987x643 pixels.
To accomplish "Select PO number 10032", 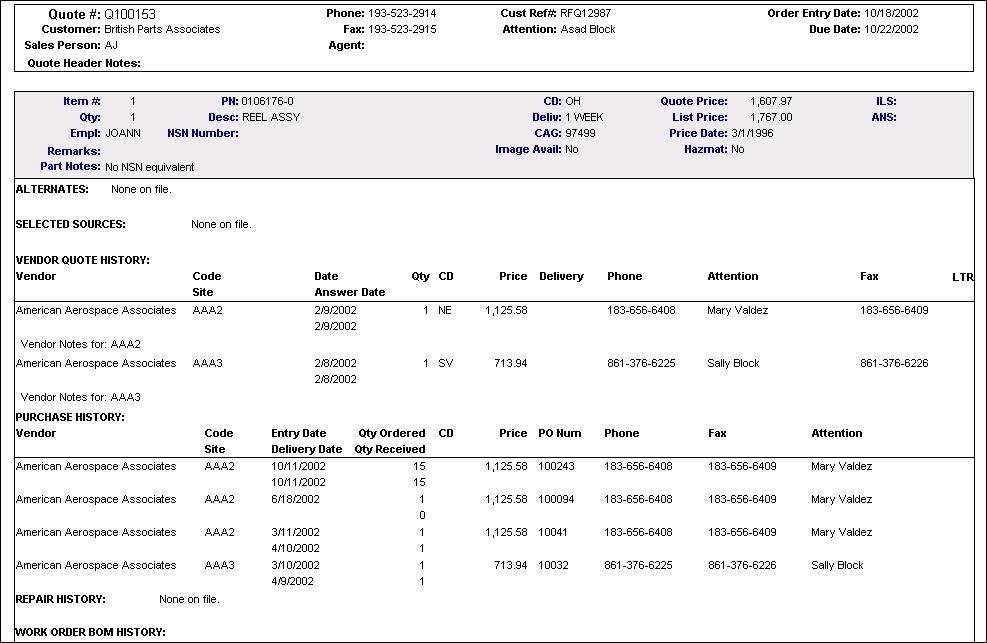I will (x=552, y=565).
